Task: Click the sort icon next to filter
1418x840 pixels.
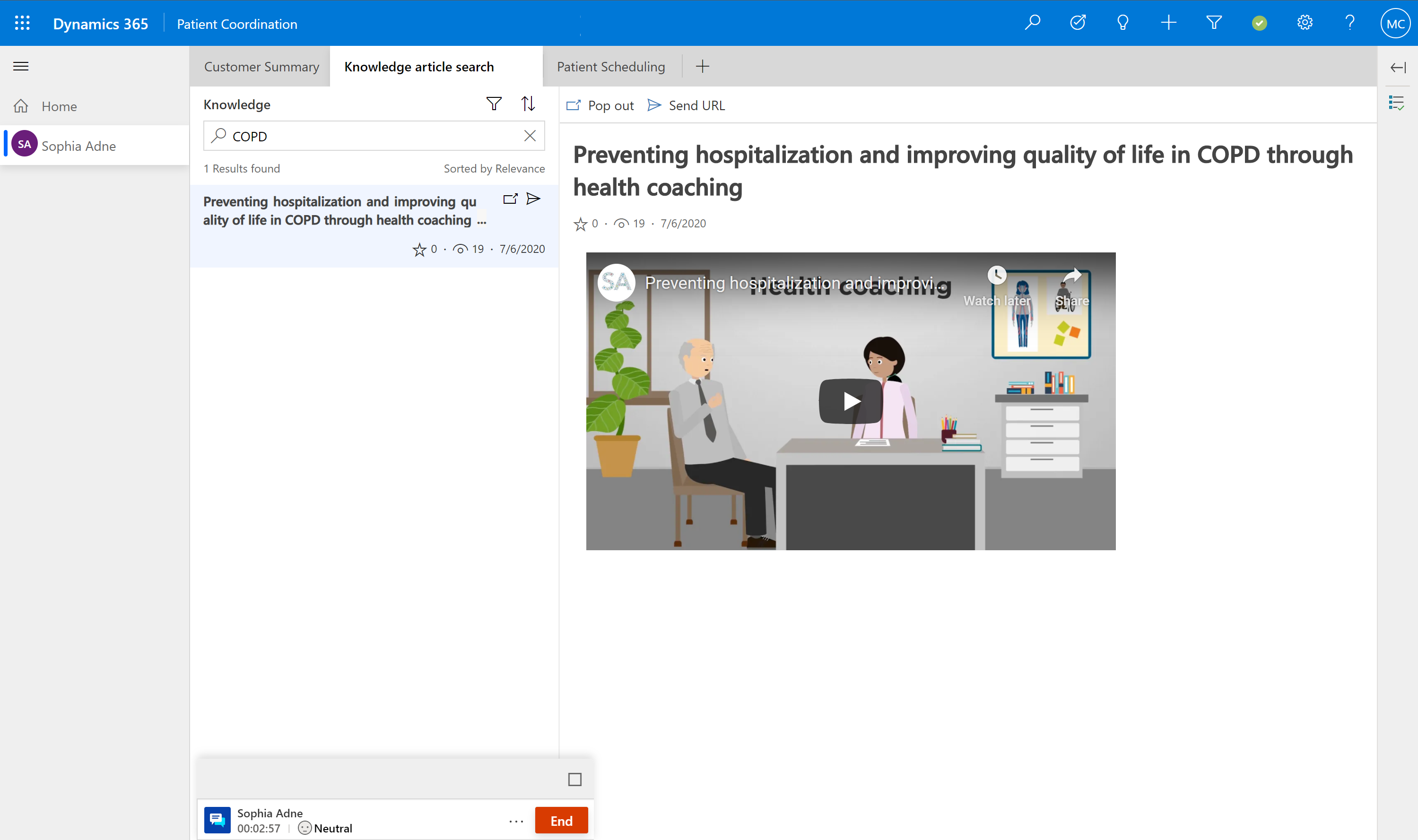Action: click(x=527, y=104)
